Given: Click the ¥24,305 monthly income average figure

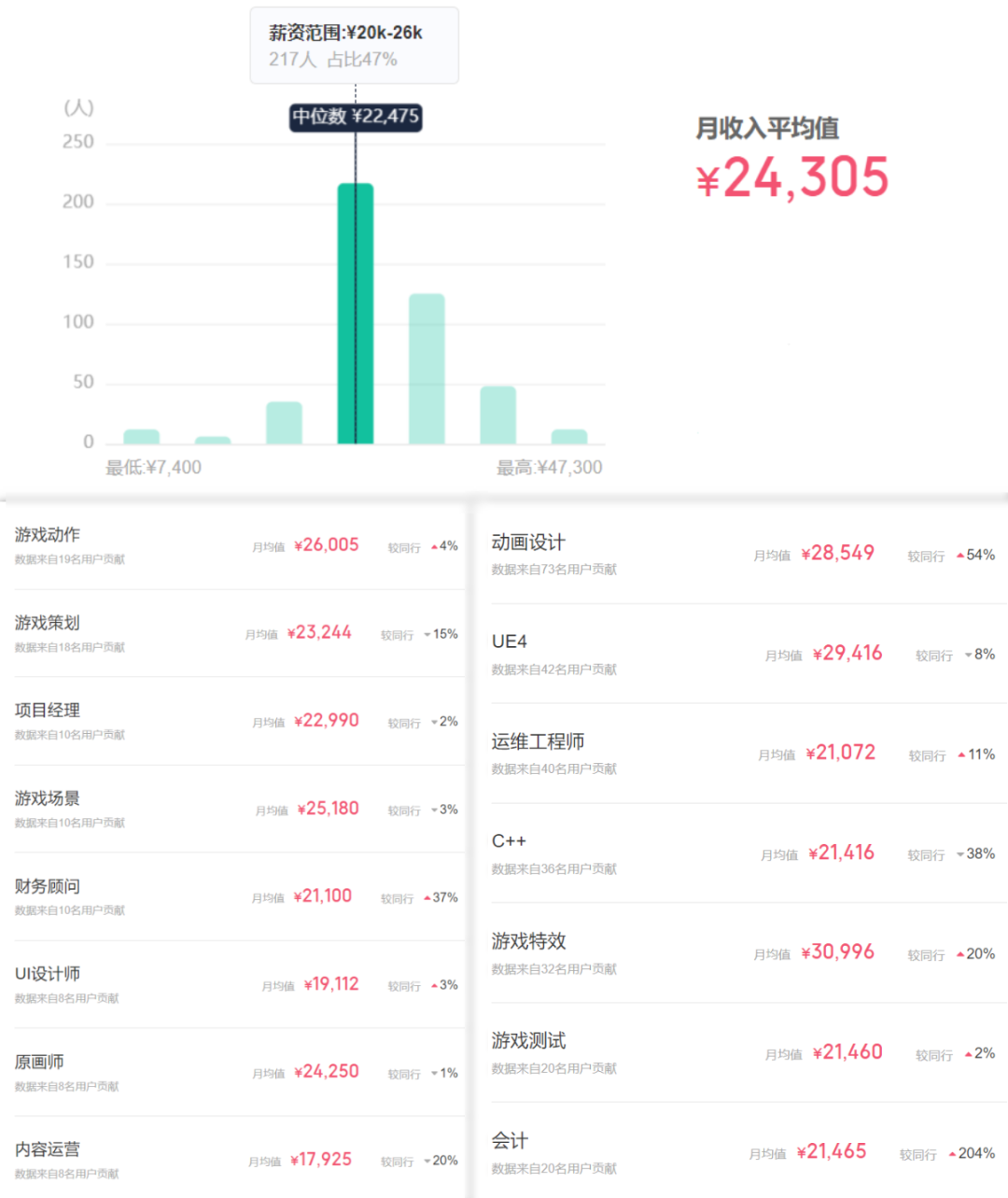Looking at the screenshot, I should point(792,177).
